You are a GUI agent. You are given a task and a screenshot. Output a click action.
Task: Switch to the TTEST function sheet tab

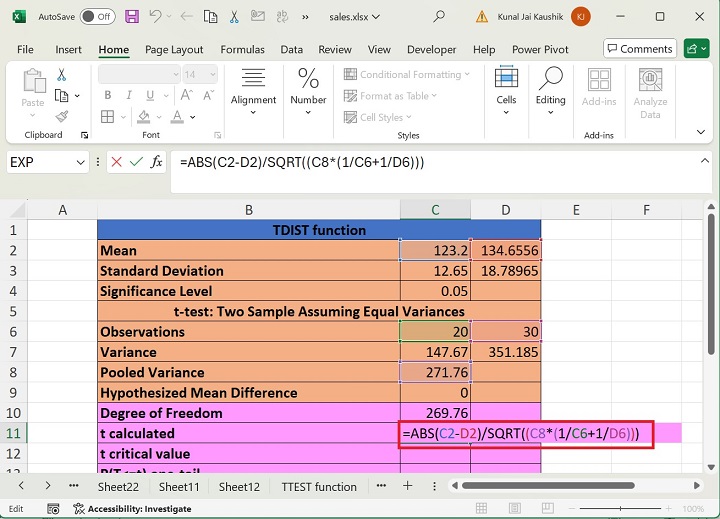point(318,487)
